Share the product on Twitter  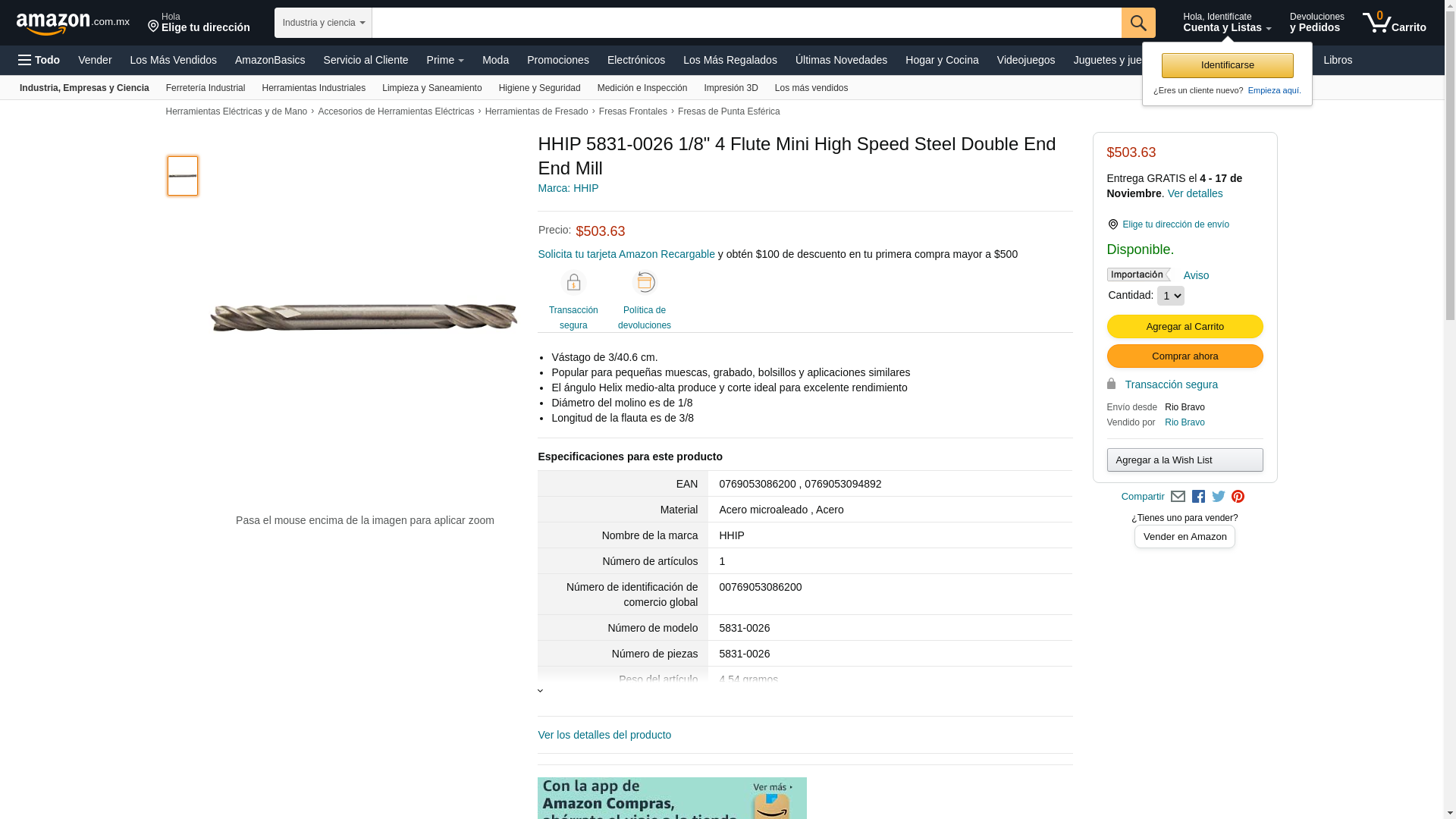pyautogui.click(x=1219, y=497)
